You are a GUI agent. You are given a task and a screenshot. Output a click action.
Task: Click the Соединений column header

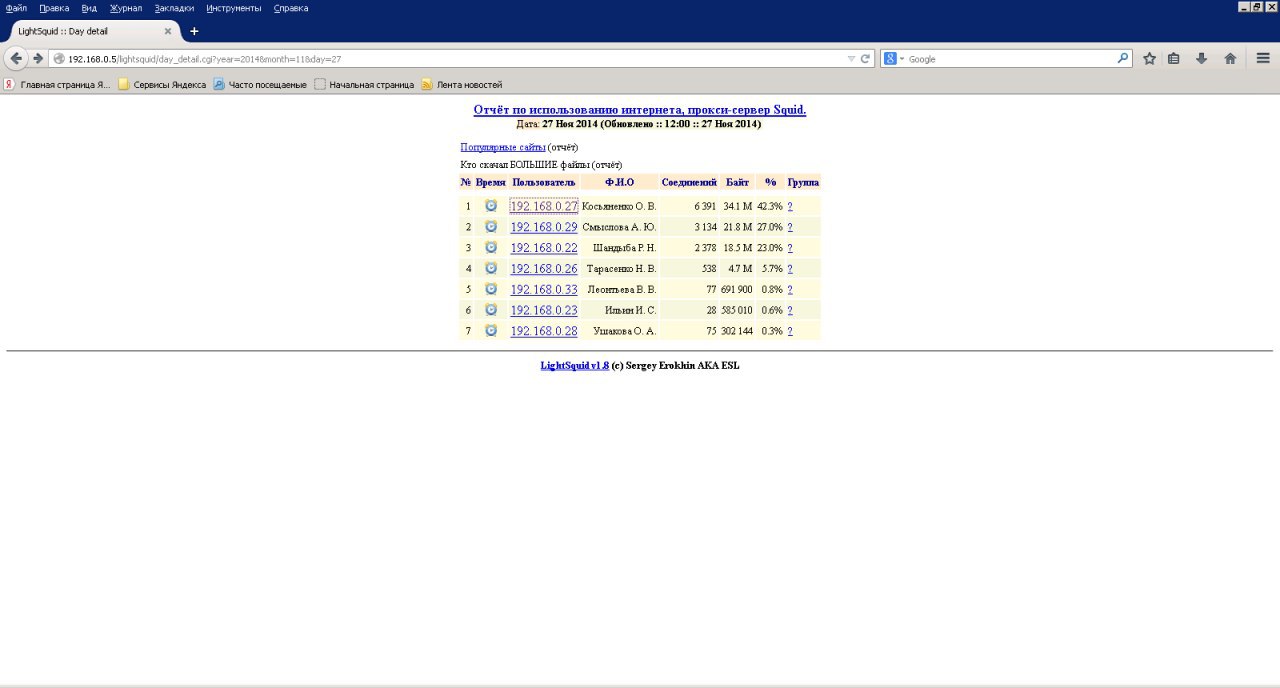(689, 182)
